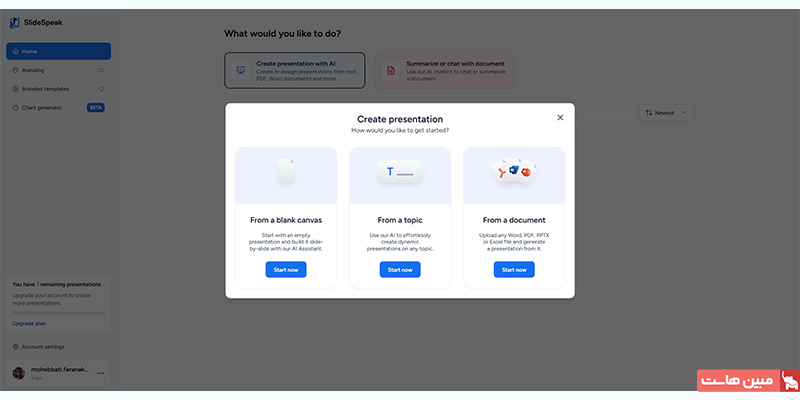Start now from a document

(514, 270)
